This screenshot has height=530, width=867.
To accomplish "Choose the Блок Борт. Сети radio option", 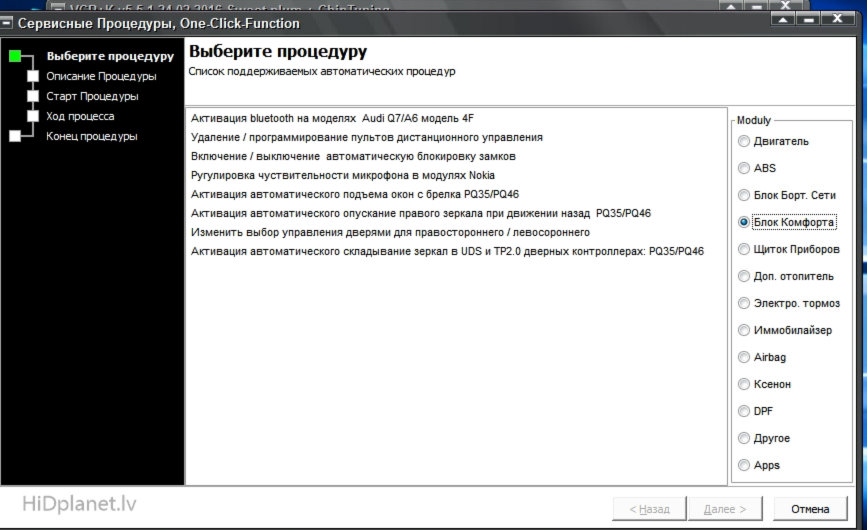I will (x=744, y=195).
